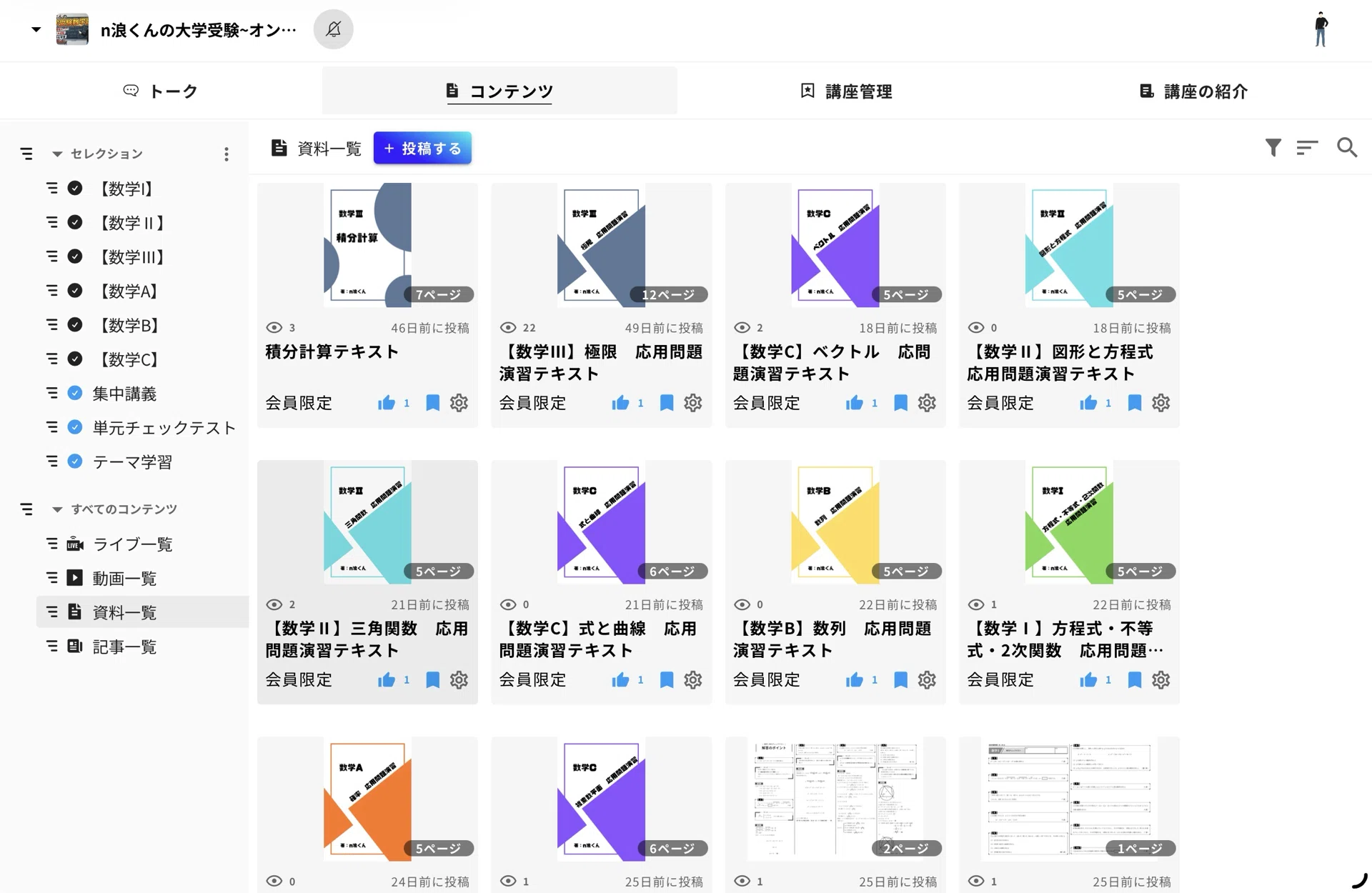Click the 投稿する button
The height and width of the screenshot is (893, 1372).
[422, 148]
